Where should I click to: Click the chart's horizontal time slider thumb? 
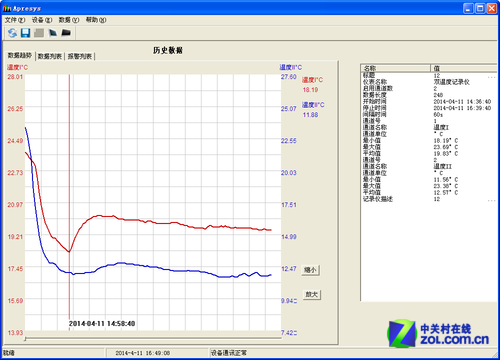(x=25, y=339)
